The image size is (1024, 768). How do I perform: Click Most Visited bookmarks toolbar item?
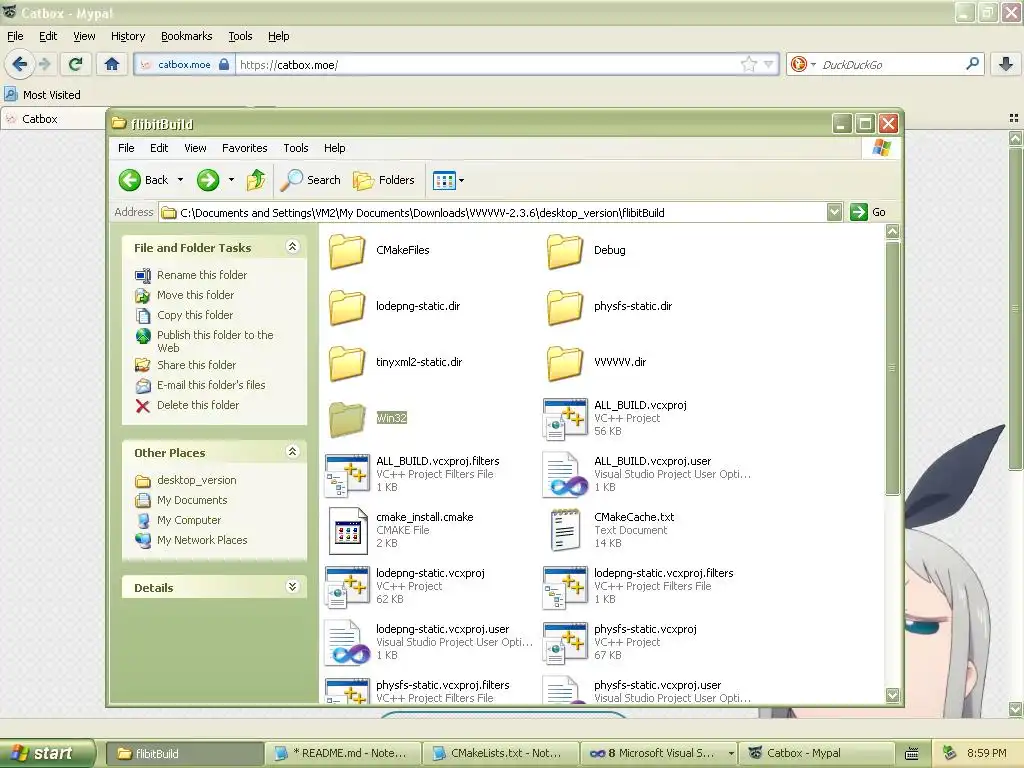coord(43,95)
